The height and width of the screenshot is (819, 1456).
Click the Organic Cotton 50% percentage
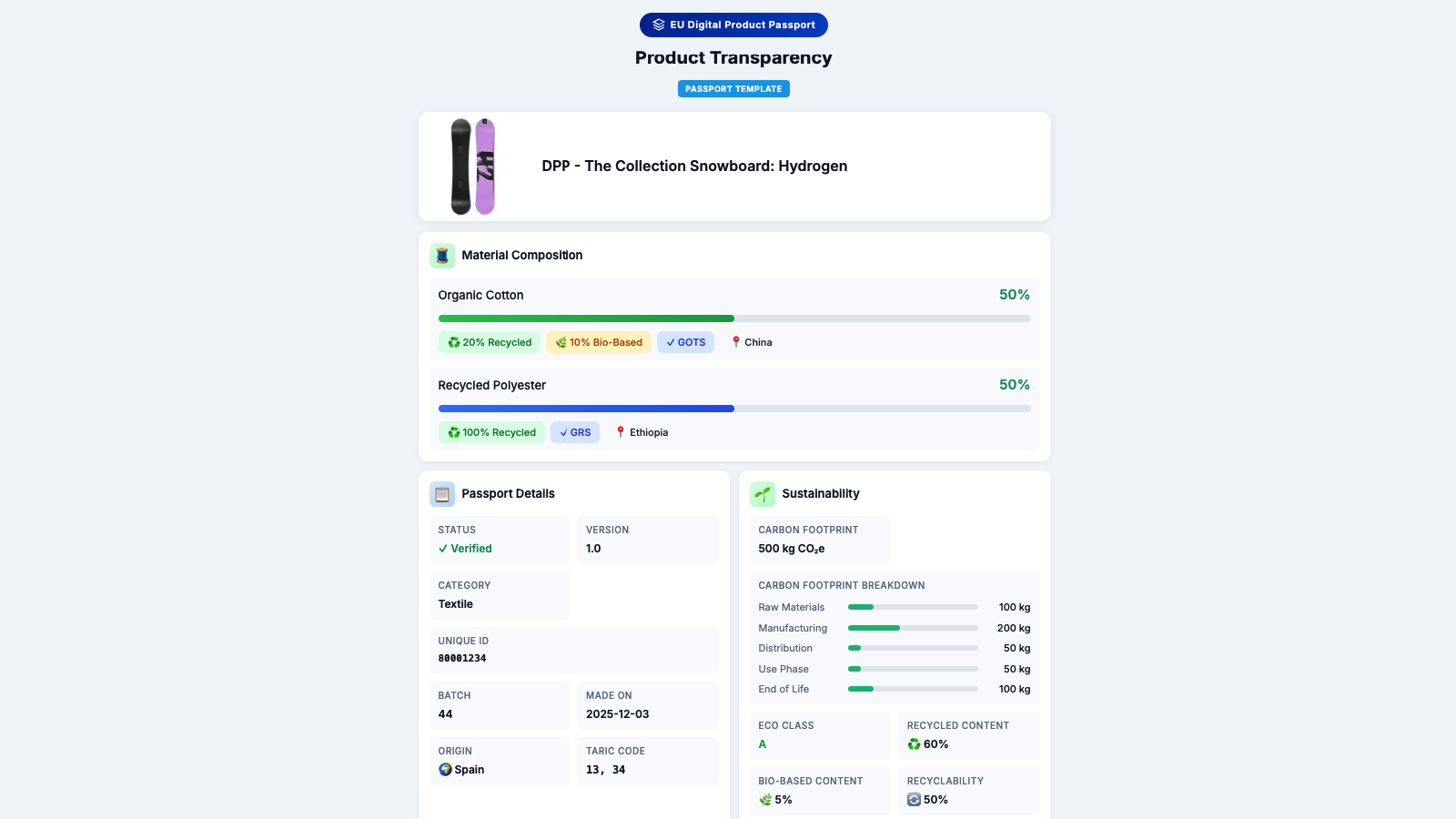pyautogui.click(x=1015, y=295)
